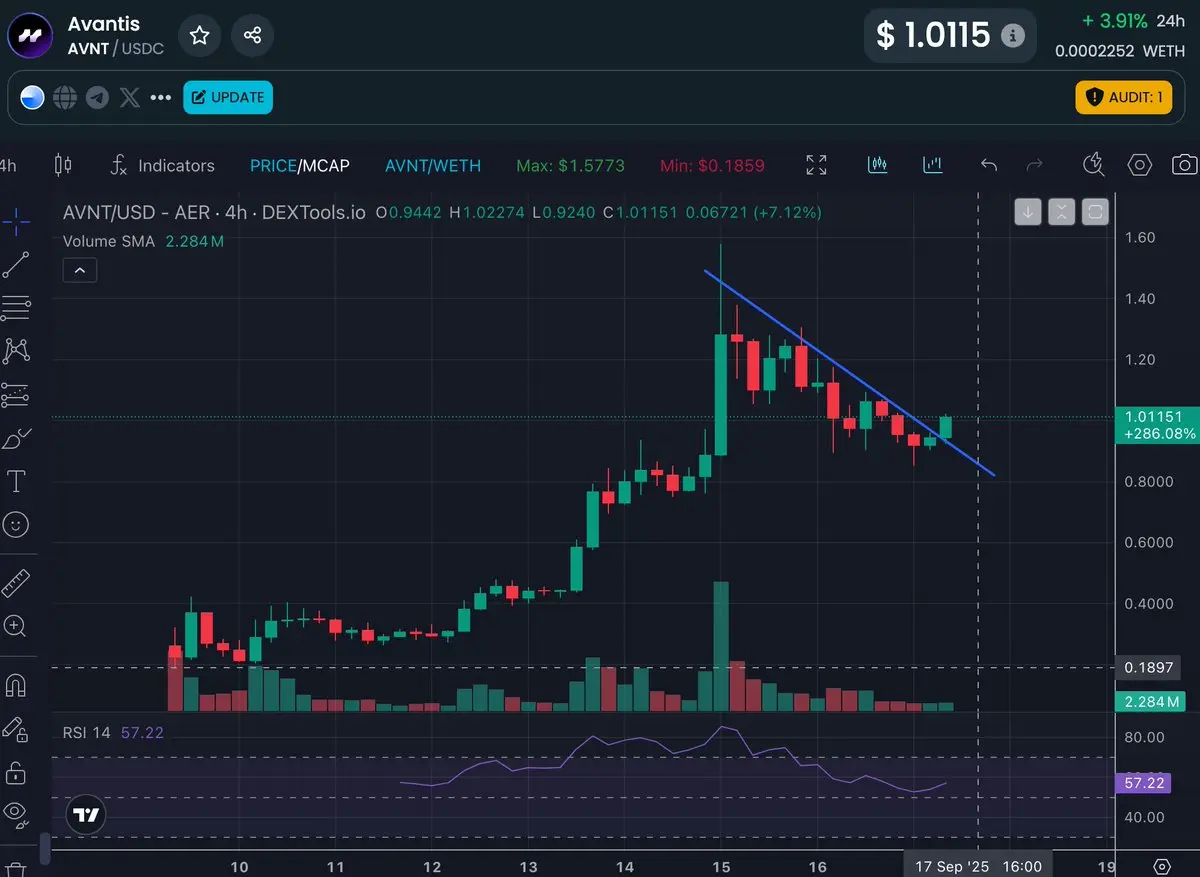
Task: Click the Min: $0.1859 label
Action: pyautogui.click(x=710, y=165)
